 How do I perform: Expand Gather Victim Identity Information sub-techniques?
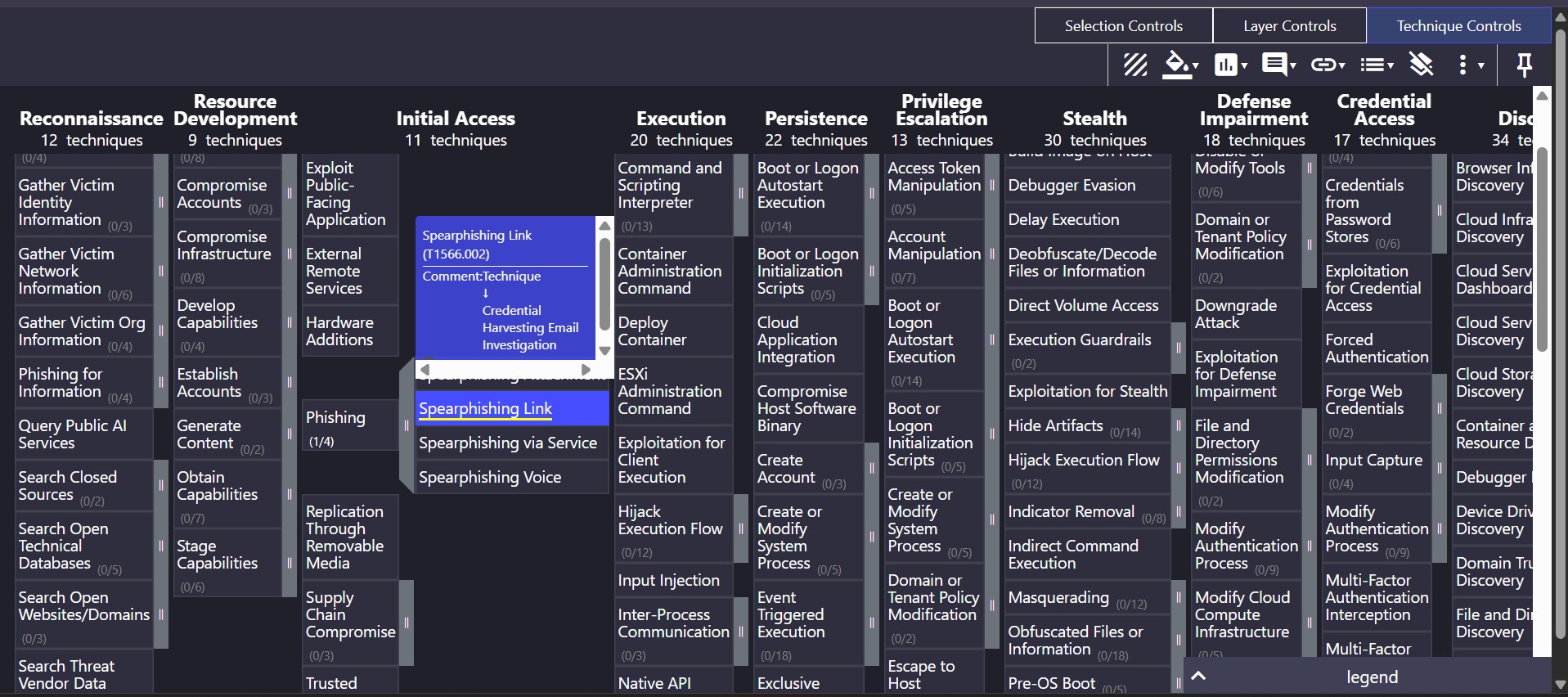tap(161, 202)
